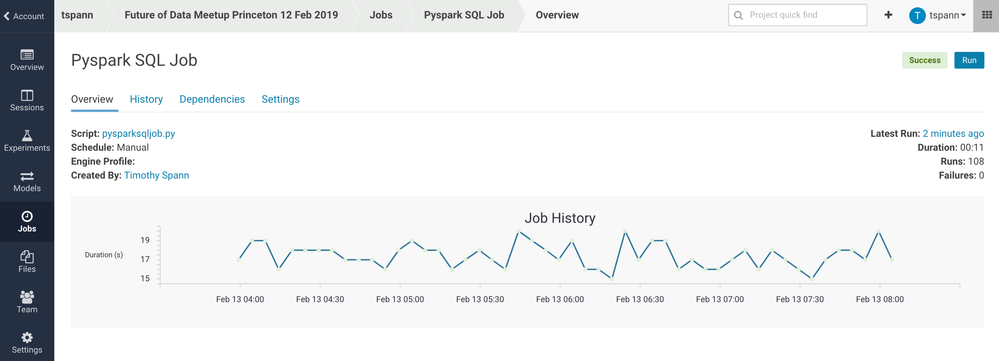Click the search magnifier icon
The height and width of the screenshot is (361, 999).
click(x=738, y=15)
